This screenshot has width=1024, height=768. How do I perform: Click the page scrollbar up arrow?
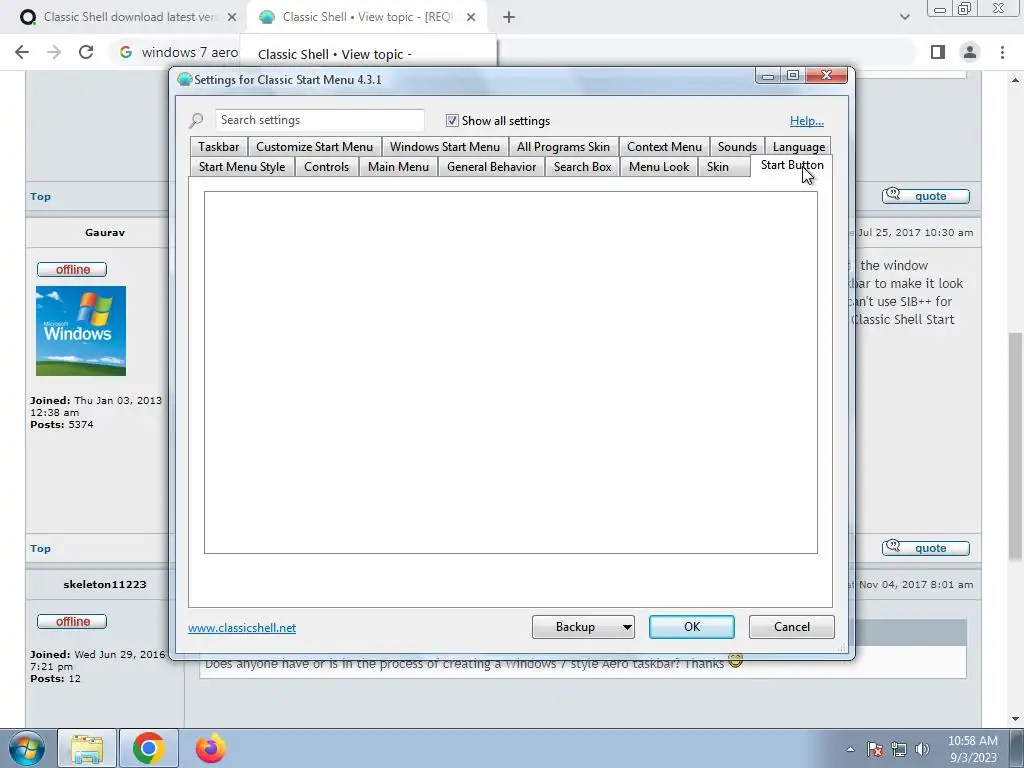(x=1015, y=80)
